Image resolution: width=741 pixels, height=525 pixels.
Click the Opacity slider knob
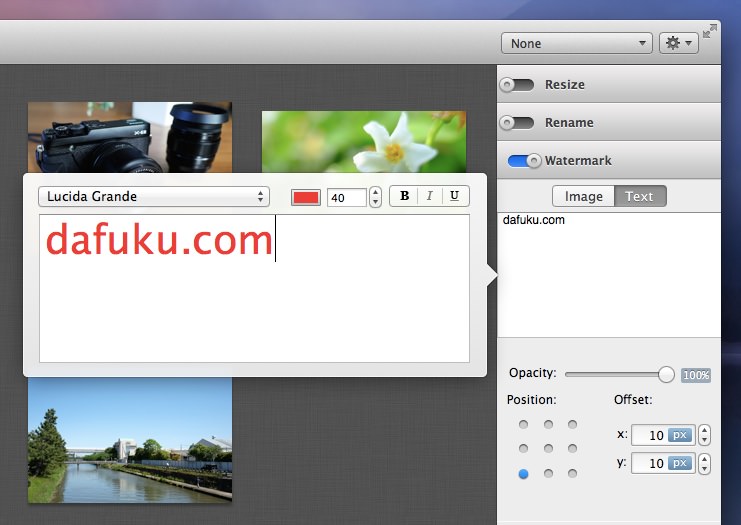[666, 375]
